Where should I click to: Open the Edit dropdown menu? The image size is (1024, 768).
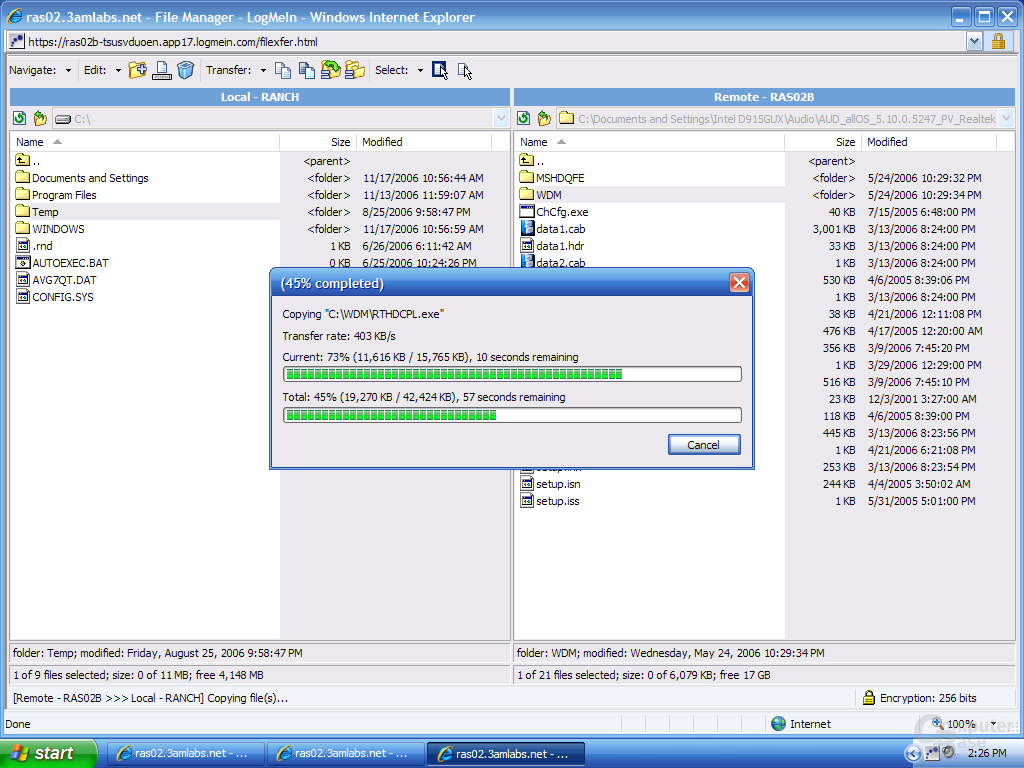click(x=118, y=71)
